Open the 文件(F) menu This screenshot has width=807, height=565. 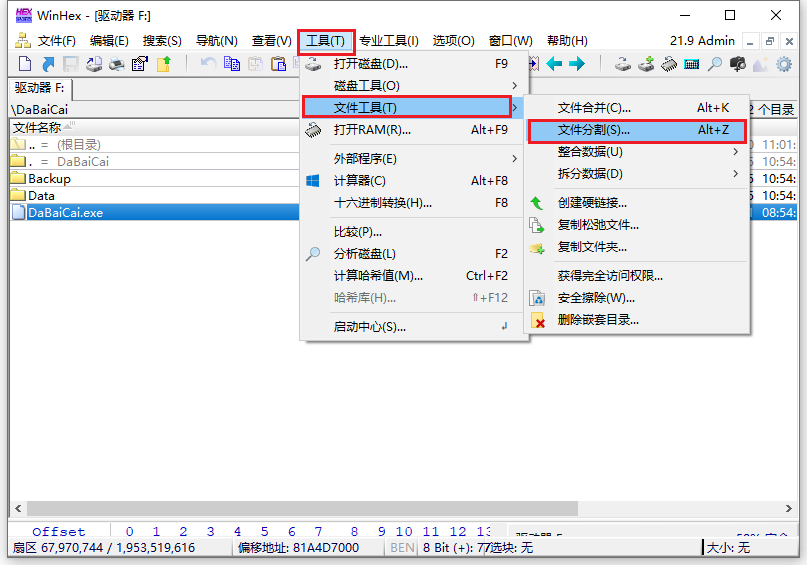pos(57,41)
